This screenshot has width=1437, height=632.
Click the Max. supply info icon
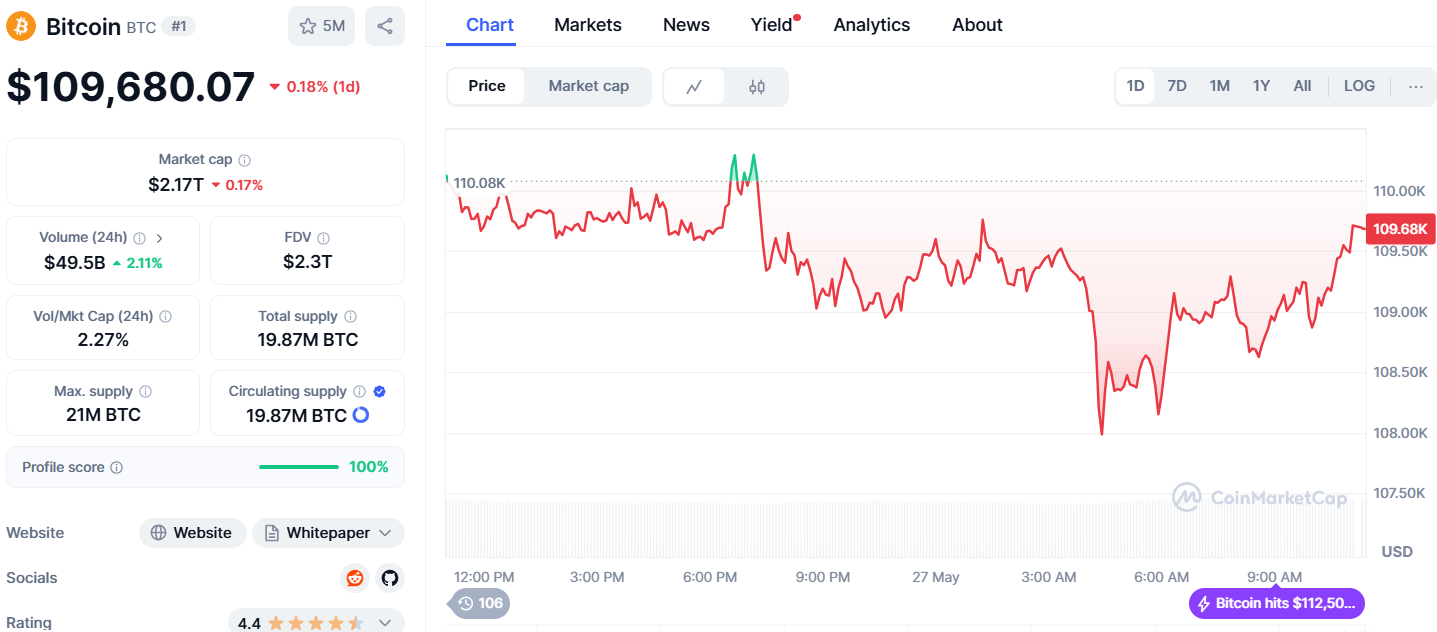click(x=146, y=392)
